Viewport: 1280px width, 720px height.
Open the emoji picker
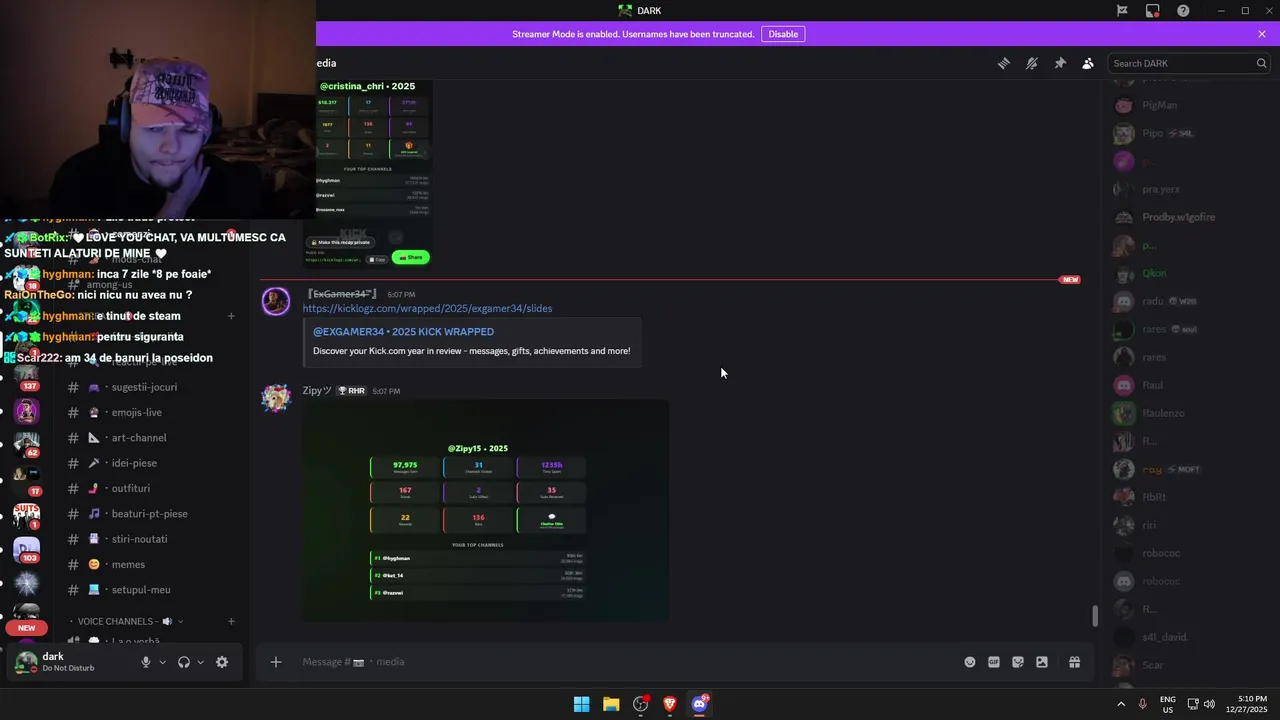tap(969, 661)
